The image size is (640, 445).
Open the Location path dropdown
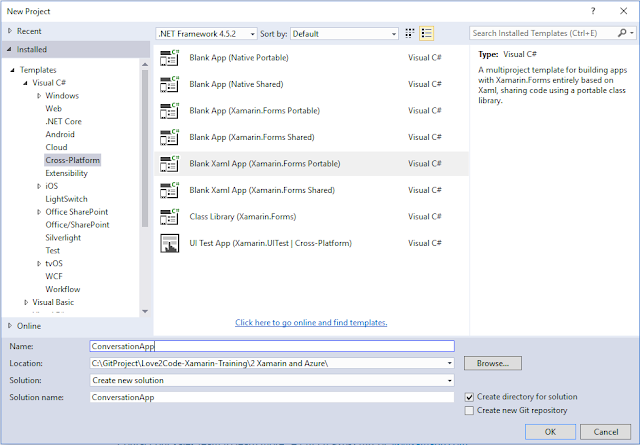tap(449, 363)
